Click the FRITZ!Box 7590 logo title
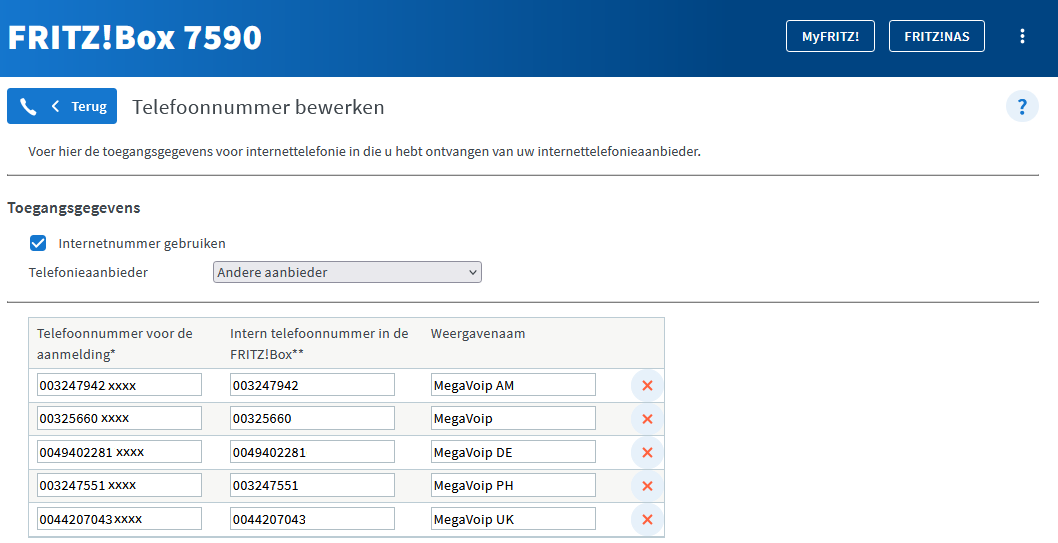1058x543 pixels. [135, 38]
